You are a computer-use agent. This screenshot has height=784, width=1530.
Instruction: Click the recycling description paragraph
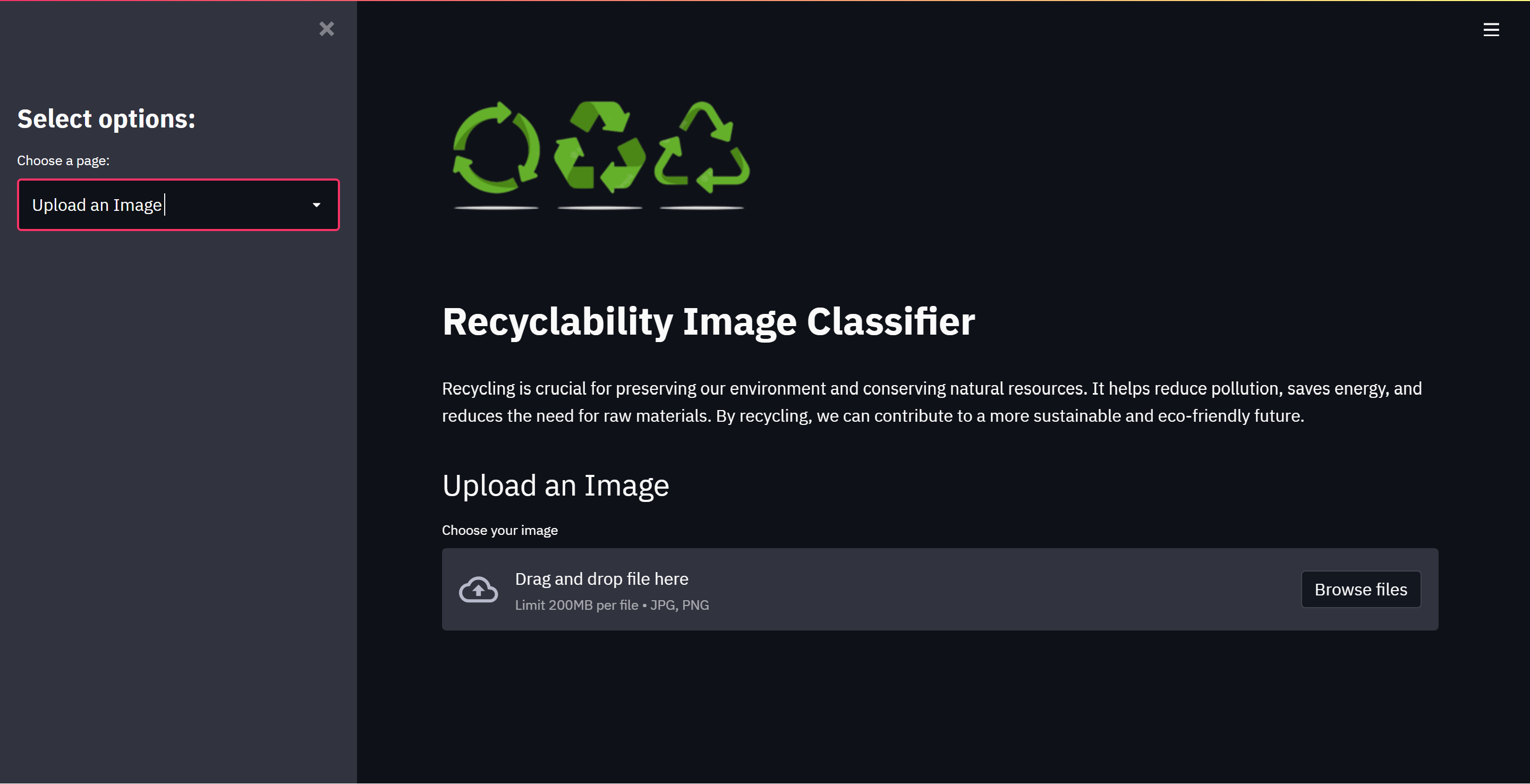click(x=931, y=402)
